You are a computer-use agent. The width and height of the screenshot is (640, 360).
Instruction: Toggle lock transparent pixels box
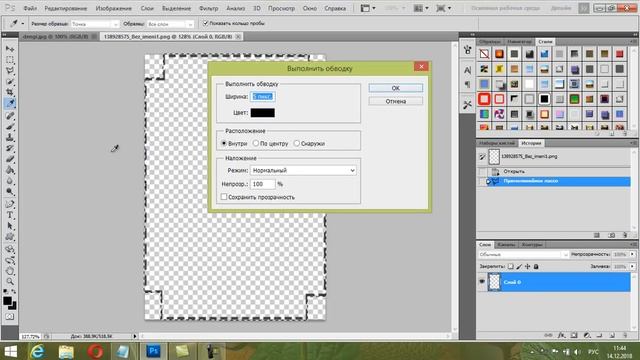click(x=511, y=267)
